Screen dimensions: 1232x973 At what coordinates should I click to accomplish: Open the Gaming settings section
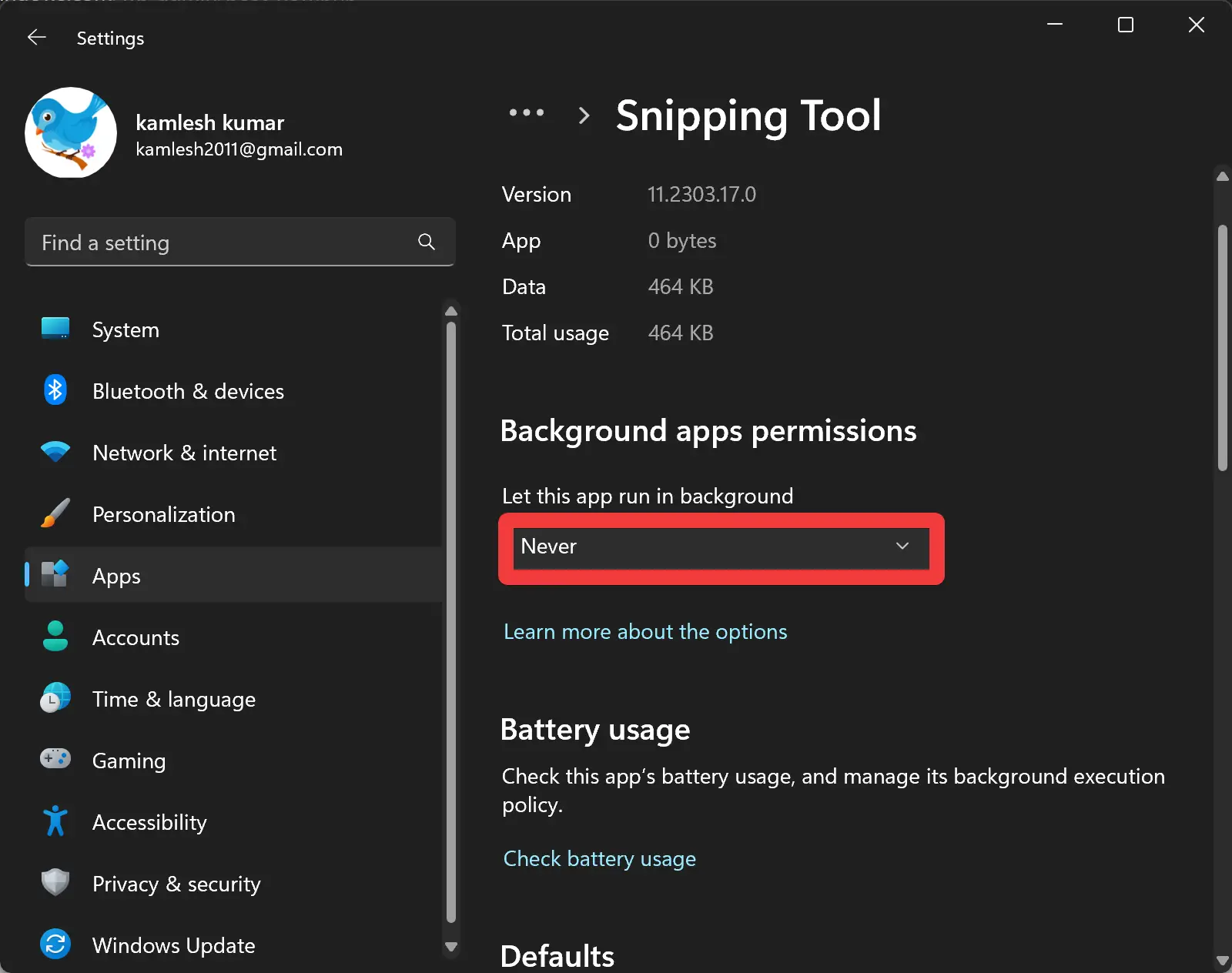(129, 761)
